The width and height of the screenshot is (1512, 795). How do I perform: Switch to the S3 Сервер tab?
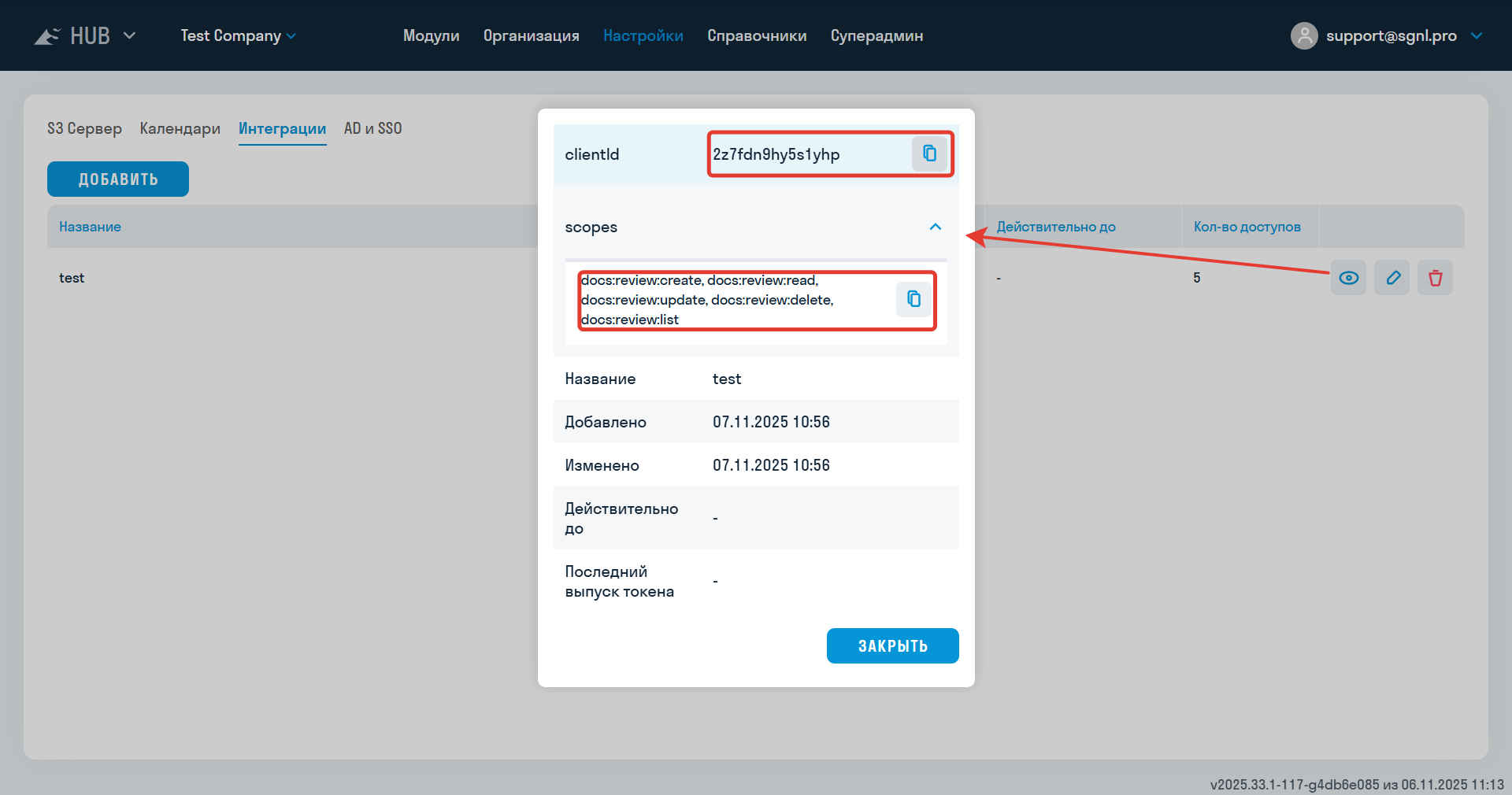point(84,128)
